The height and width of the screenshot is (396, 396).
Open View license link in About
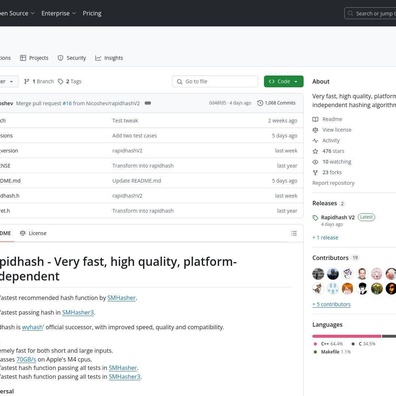coord(332,130)
